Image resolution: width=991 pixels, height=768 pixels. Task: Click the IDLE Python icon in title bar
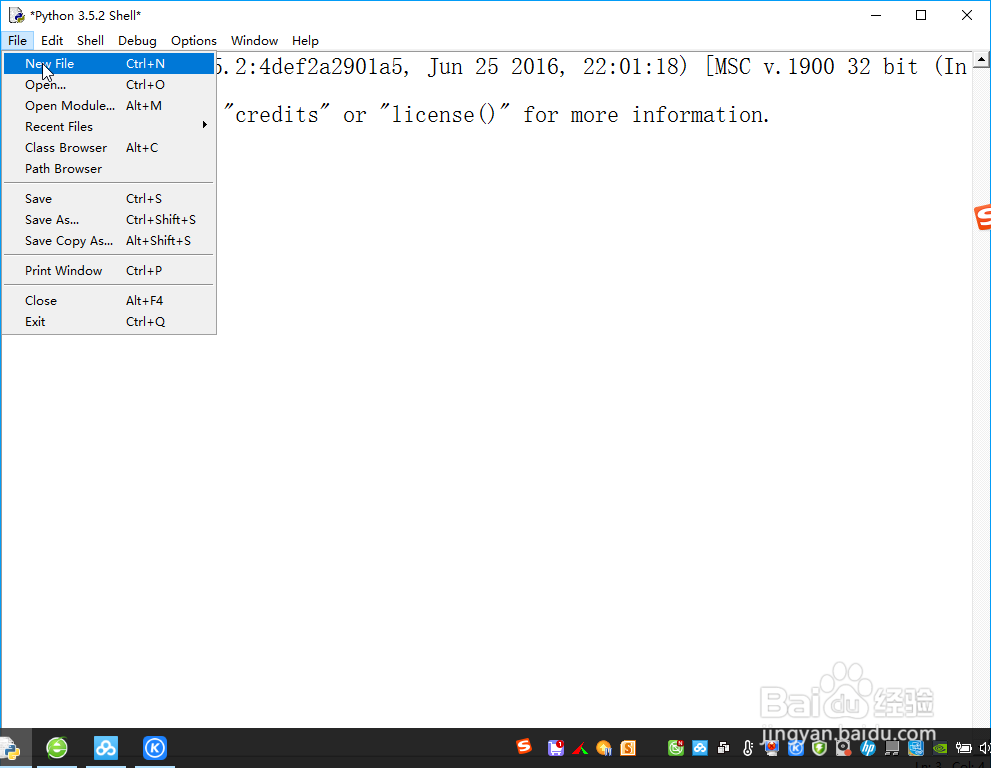(x=16, y=15)
